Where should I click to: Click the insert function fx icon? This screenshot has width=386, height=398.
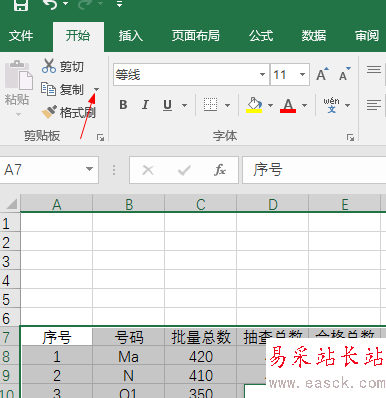pyautogui.click(x=220, y=170)
